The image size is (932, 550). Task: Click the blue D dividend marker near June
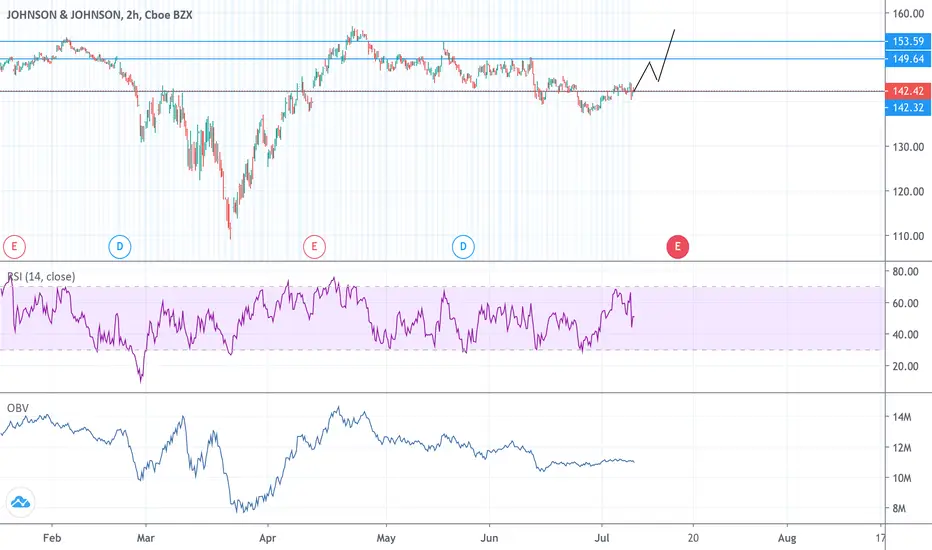click(463, 247)
